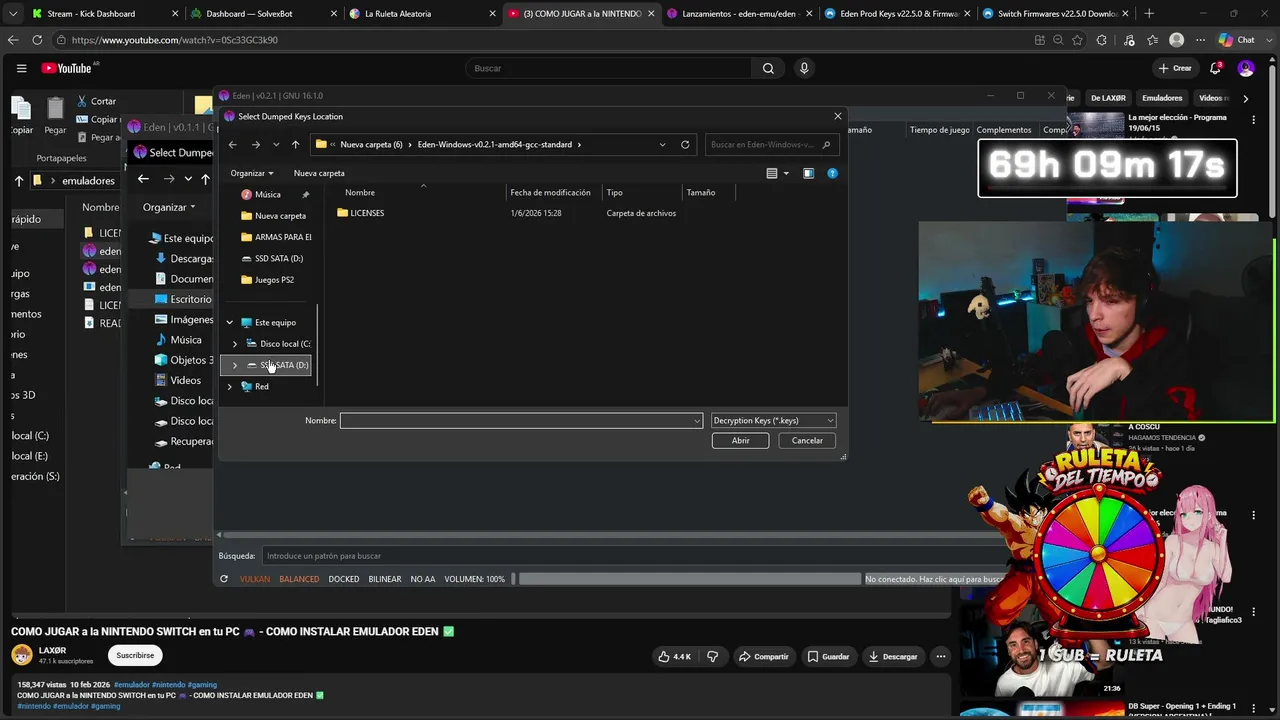Toggle BILINEAR filter in Eden status bar

pyautogui.click(x=385, y=579)
